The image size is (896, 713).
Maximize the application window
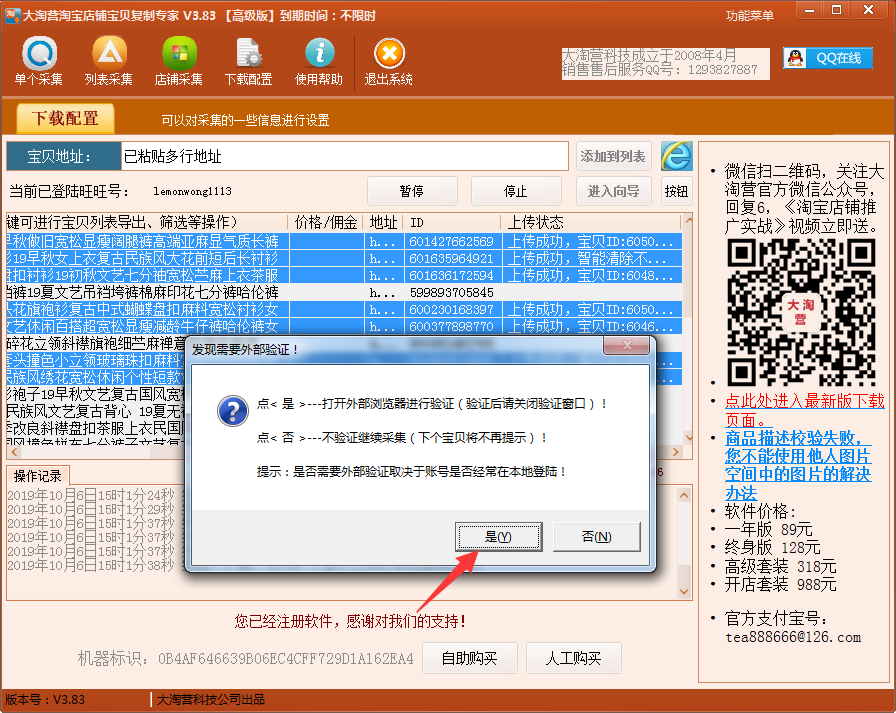click(836, 10)
